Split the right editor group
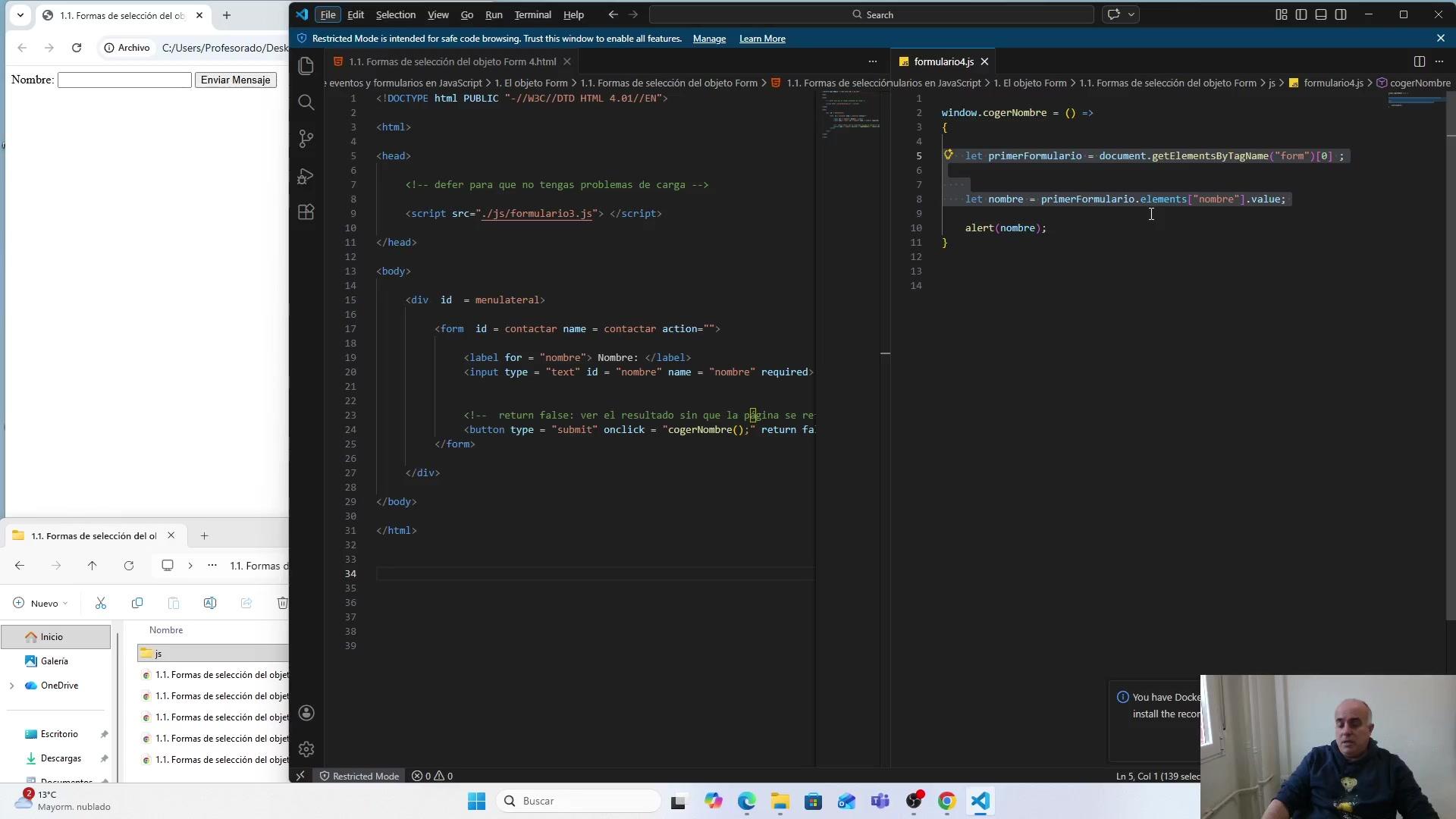The height and width of the screenshot is (819, 1456). tap(1420, 61)
